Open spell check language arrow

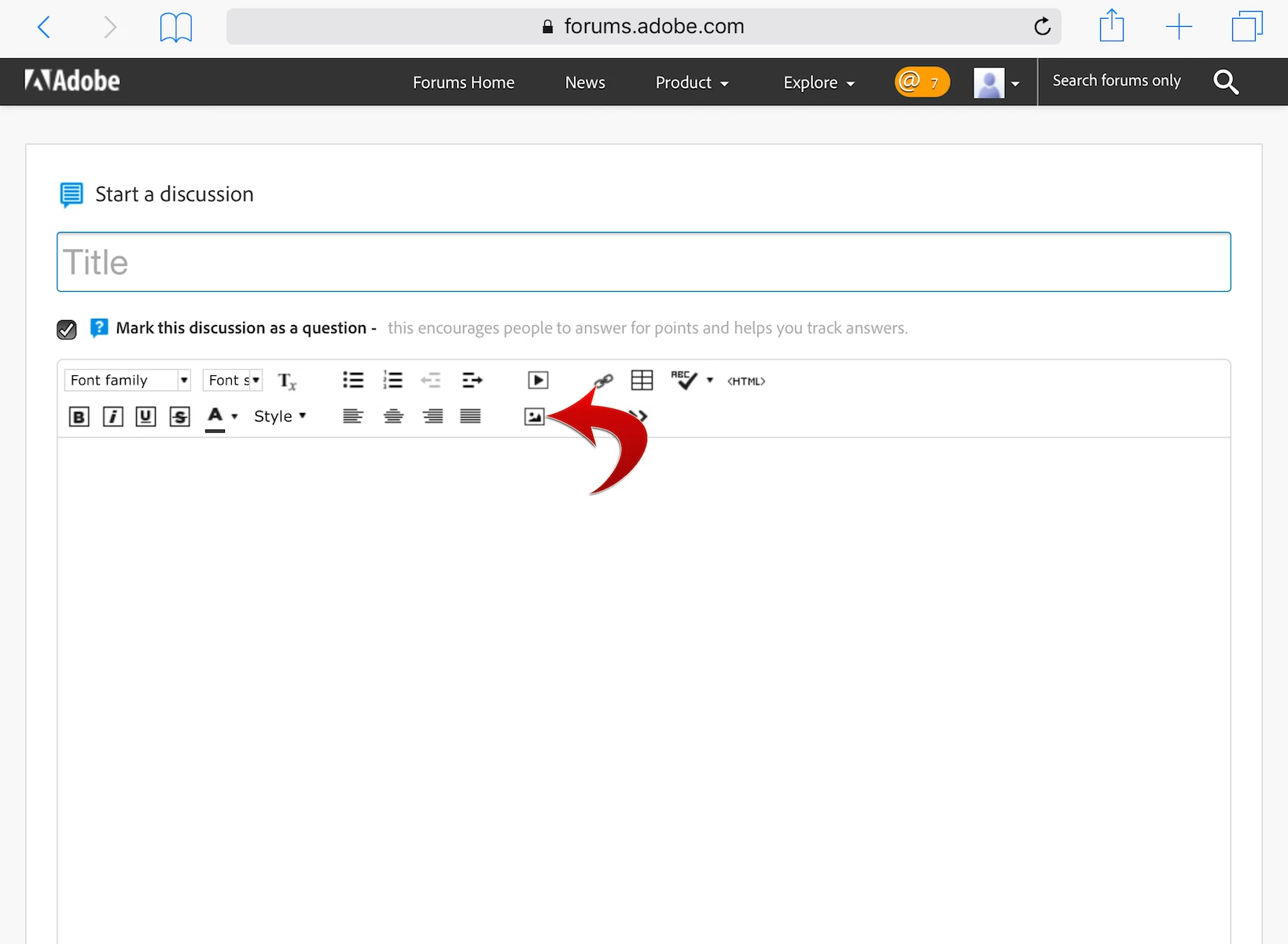(x=710, y=380)
